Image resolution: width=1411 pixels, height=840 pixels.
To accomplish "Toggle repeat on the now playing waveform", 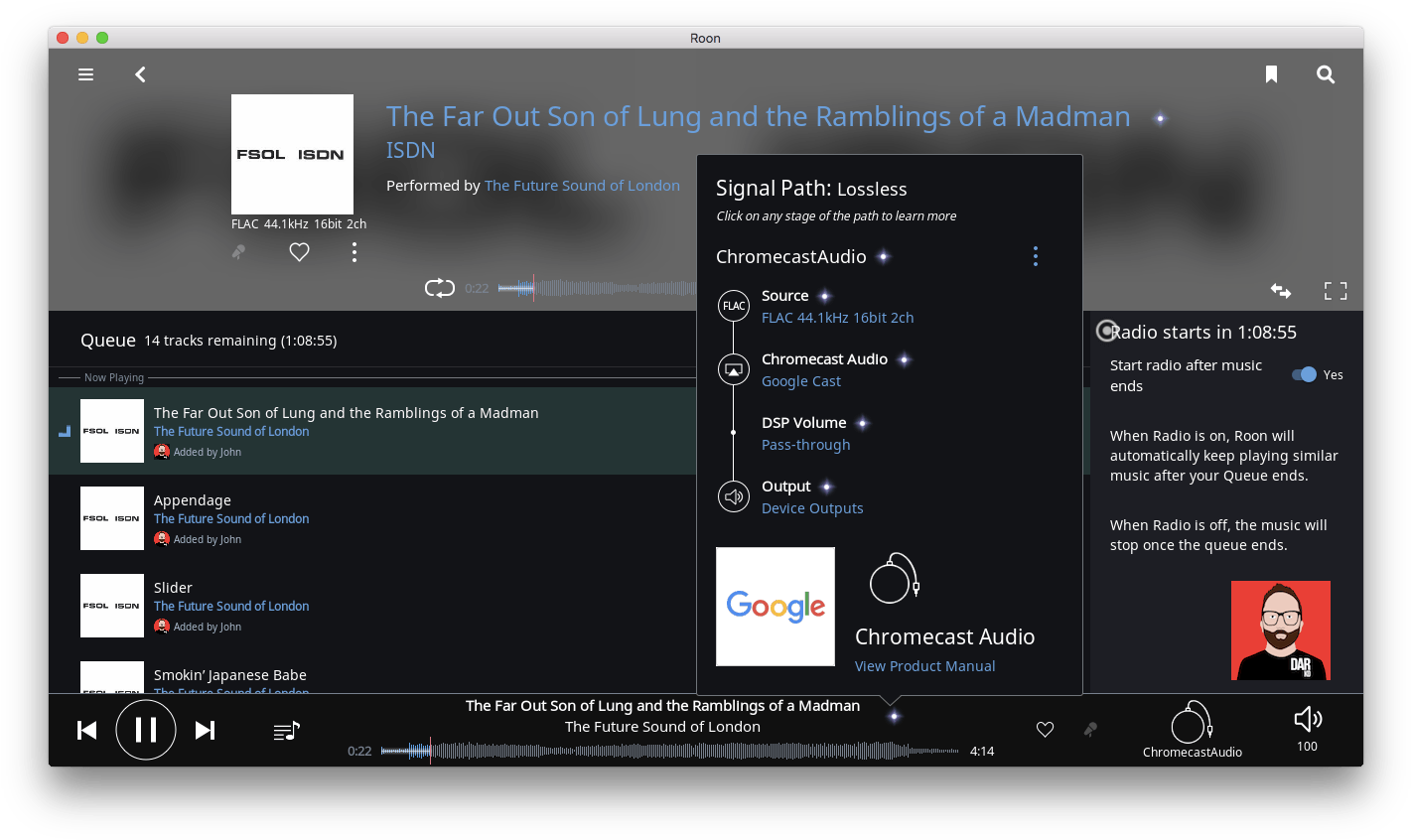I will [439, 287].
